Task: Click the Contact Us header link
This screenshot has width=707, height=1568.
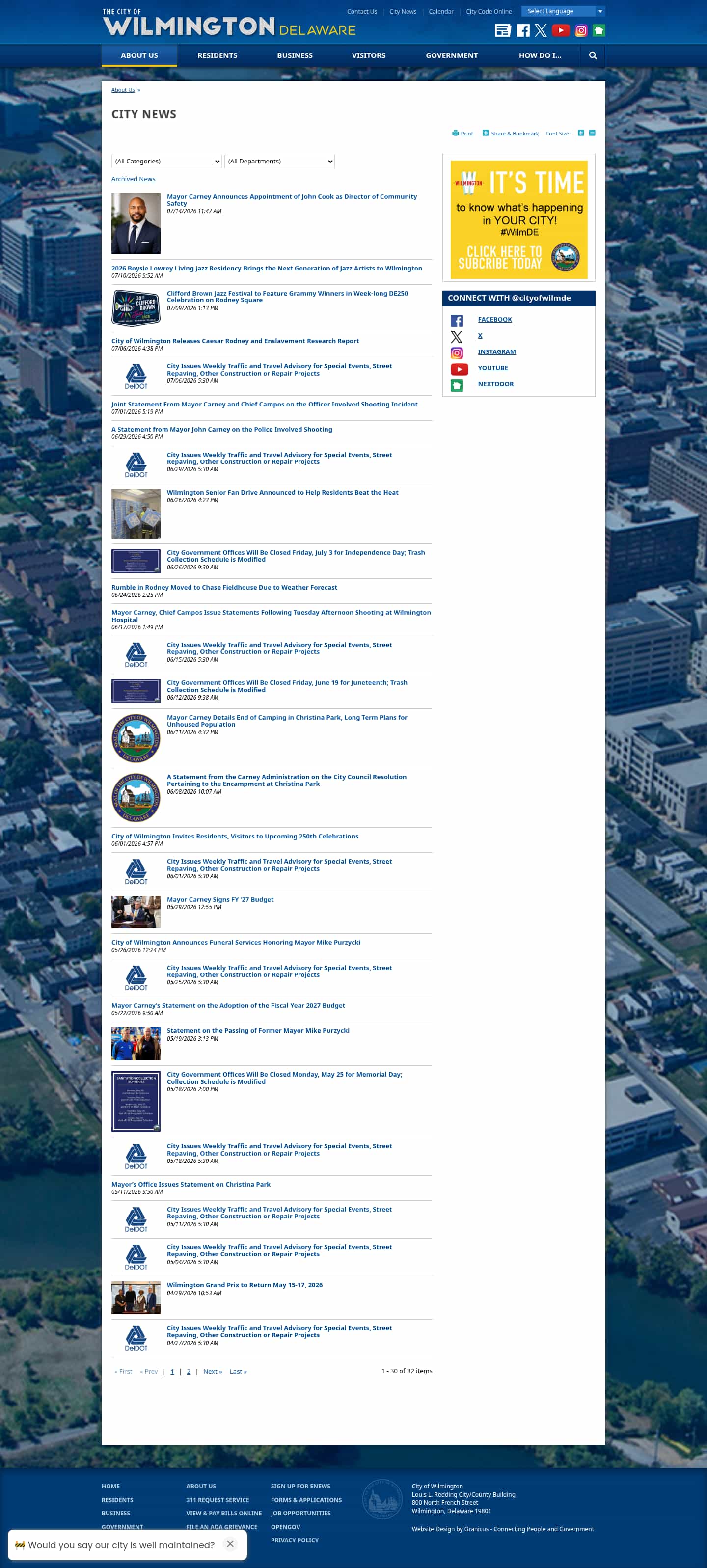Action: pyautogui.click(x=362, y=12)
